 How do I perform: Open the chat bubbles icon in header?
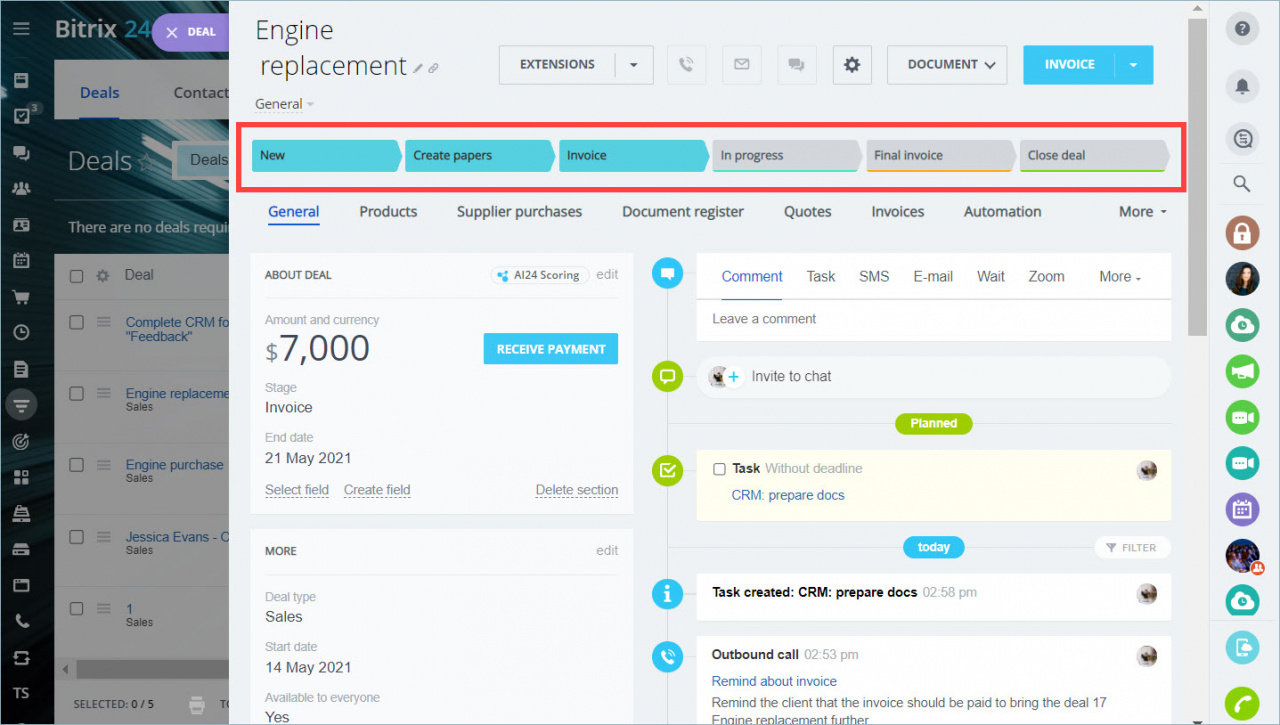tap(796, 65)
